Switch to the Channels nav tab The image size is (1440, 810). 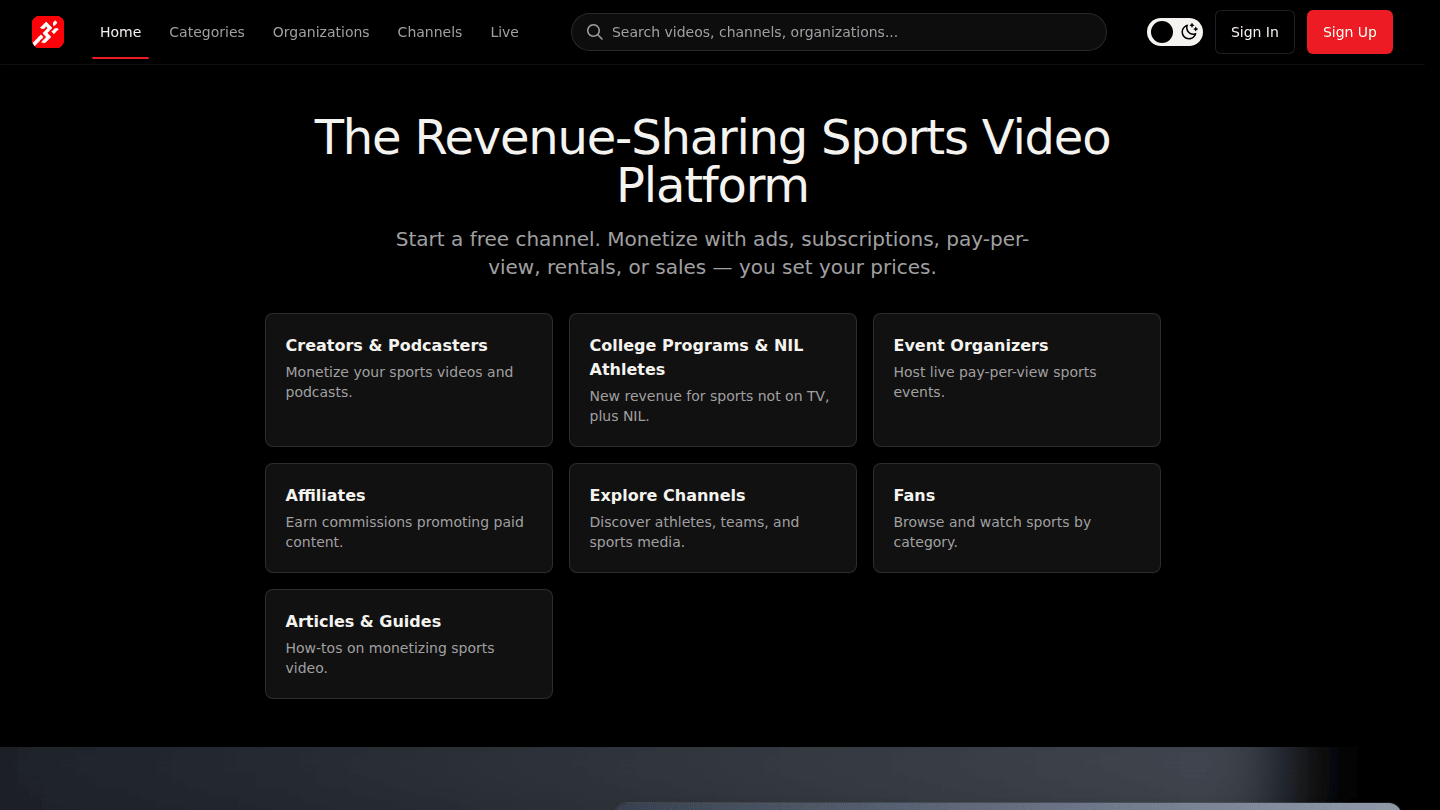coord(430,32)
